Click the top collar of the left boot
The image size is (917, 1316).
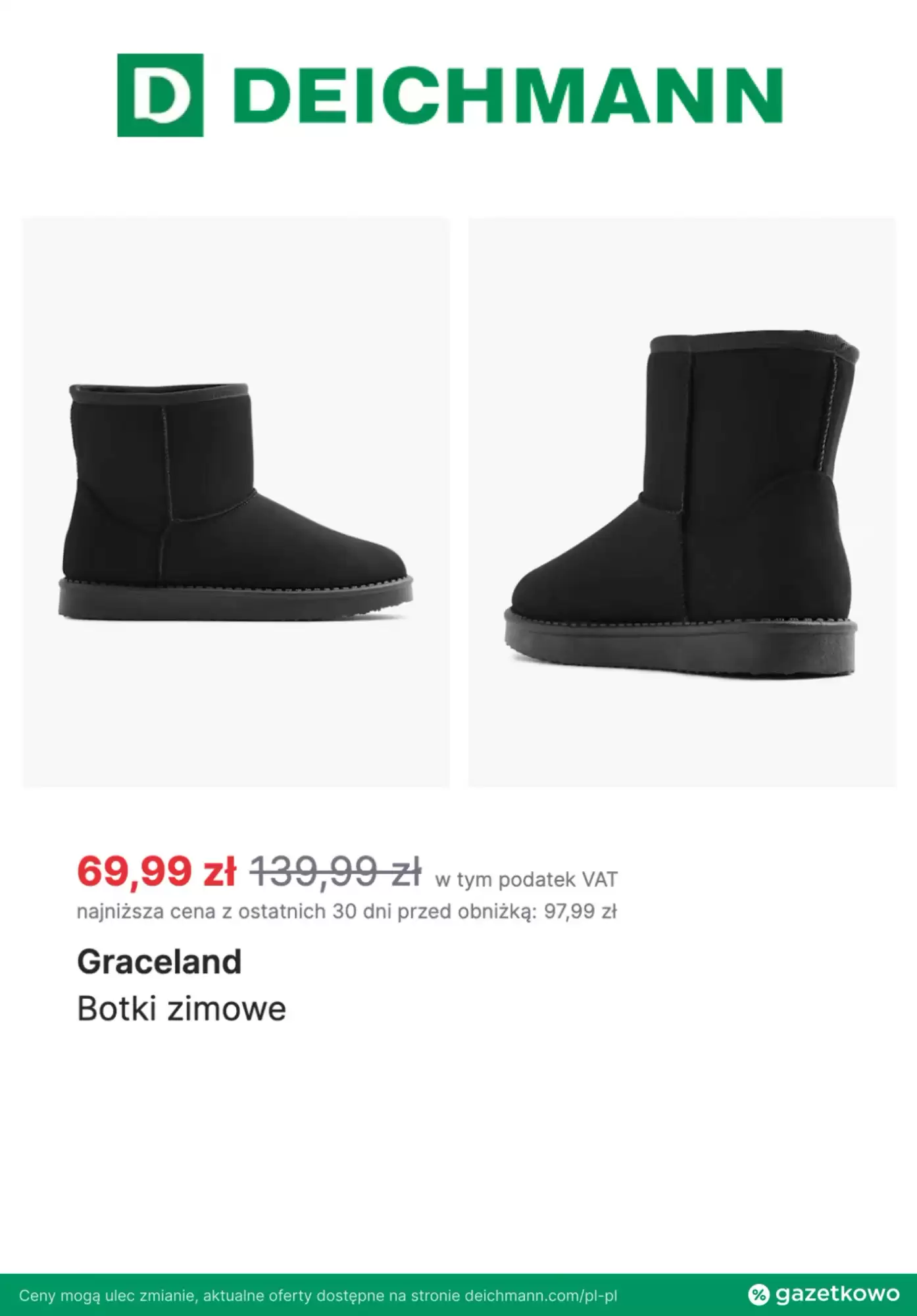click(159, 393)
